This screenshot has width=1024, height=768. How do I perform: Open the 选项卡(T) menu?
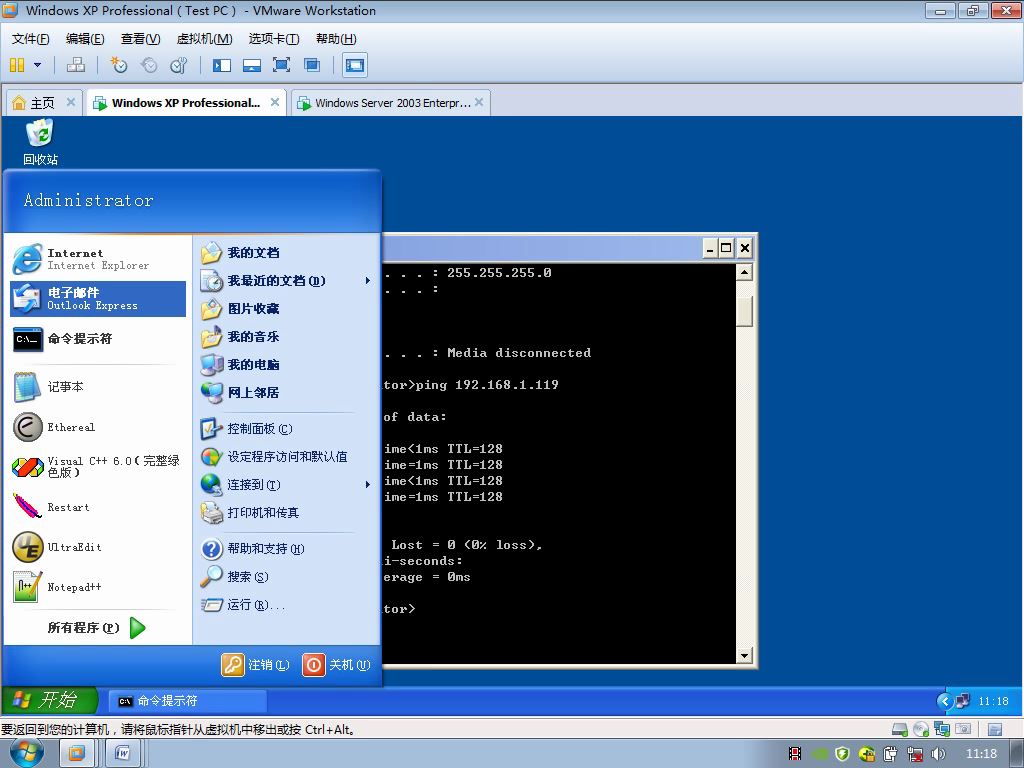click(x=274, y=39)
